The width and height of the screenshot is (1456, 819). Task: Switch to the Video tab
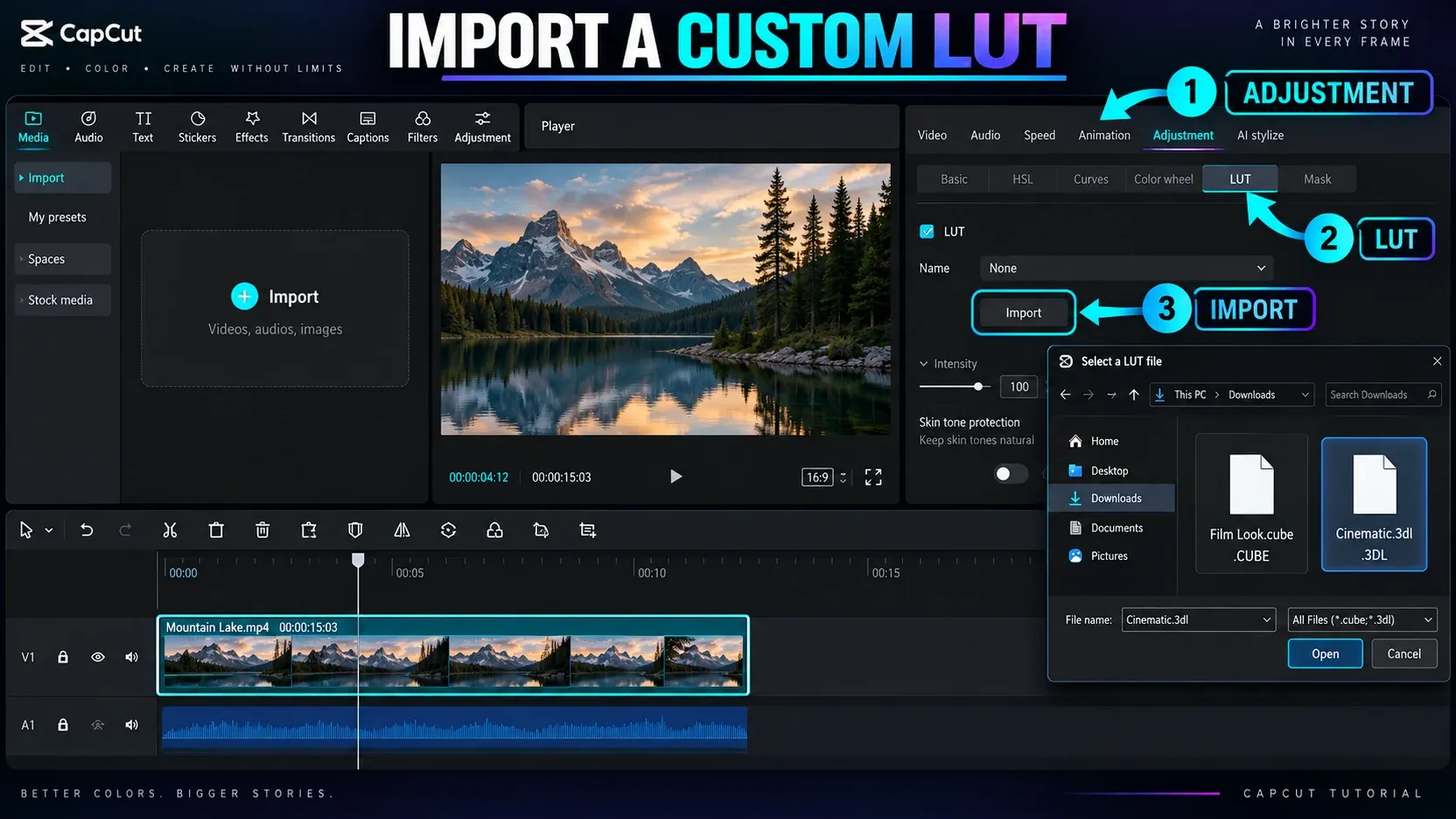[x=932, y=136]
